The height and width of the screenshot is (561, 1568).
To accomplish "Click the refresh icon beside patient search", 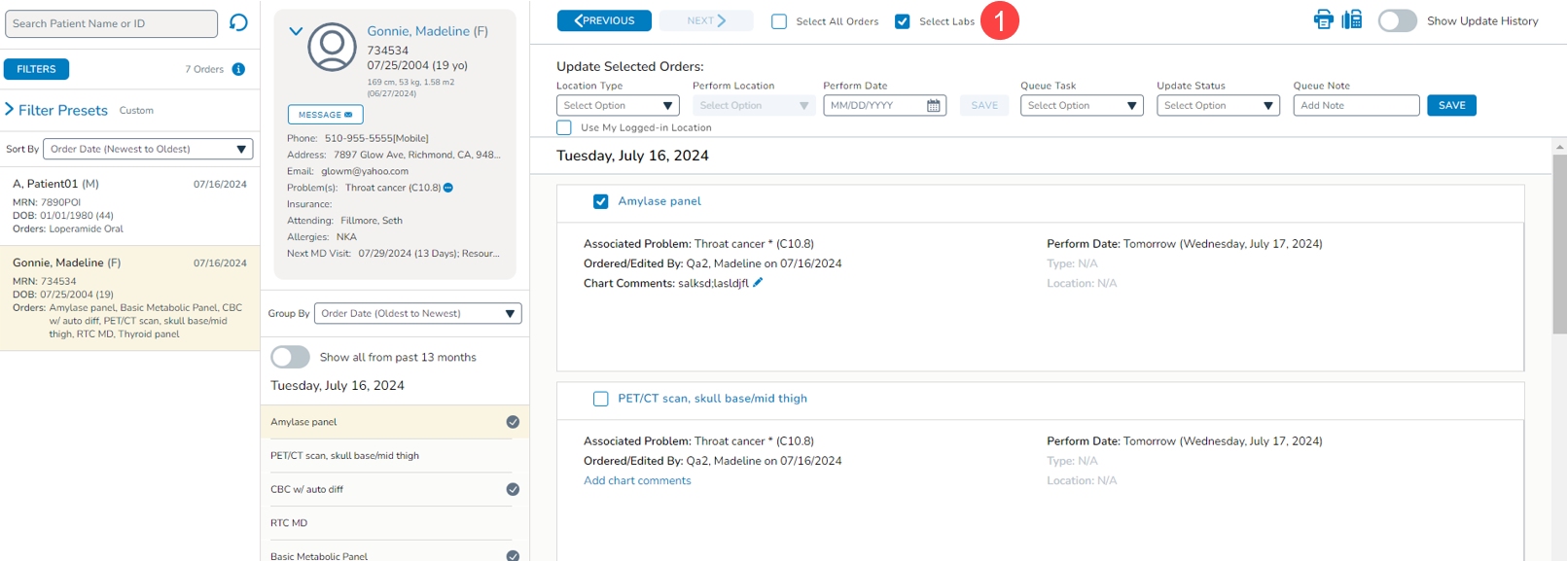I will pos(238,22).
